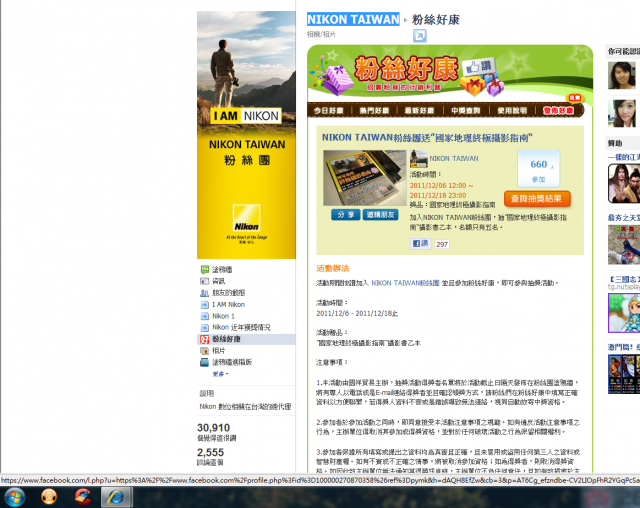Screen dimensions: 640x508
Task: Open the highlighted NIKON TAIWAN page title
Action: (x=353, y=19)
